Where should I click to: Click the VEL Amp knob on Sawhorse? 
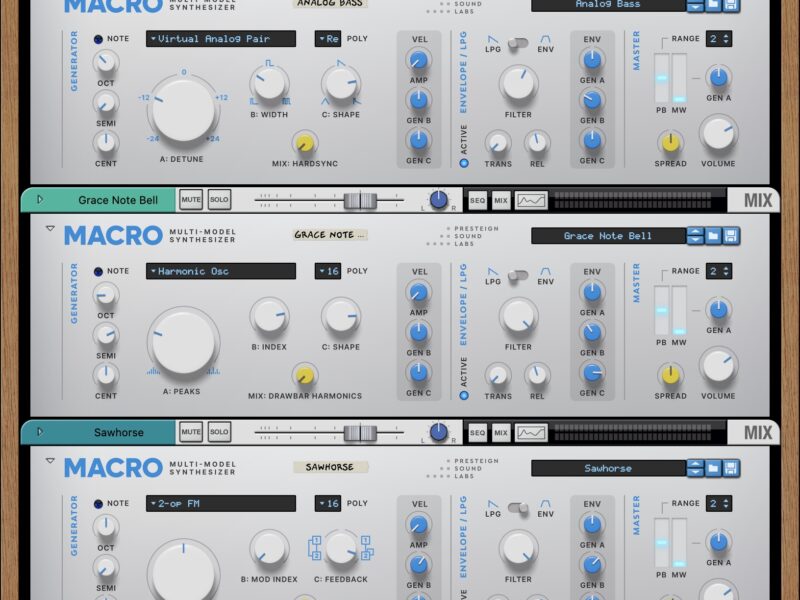tap(418, 525)
